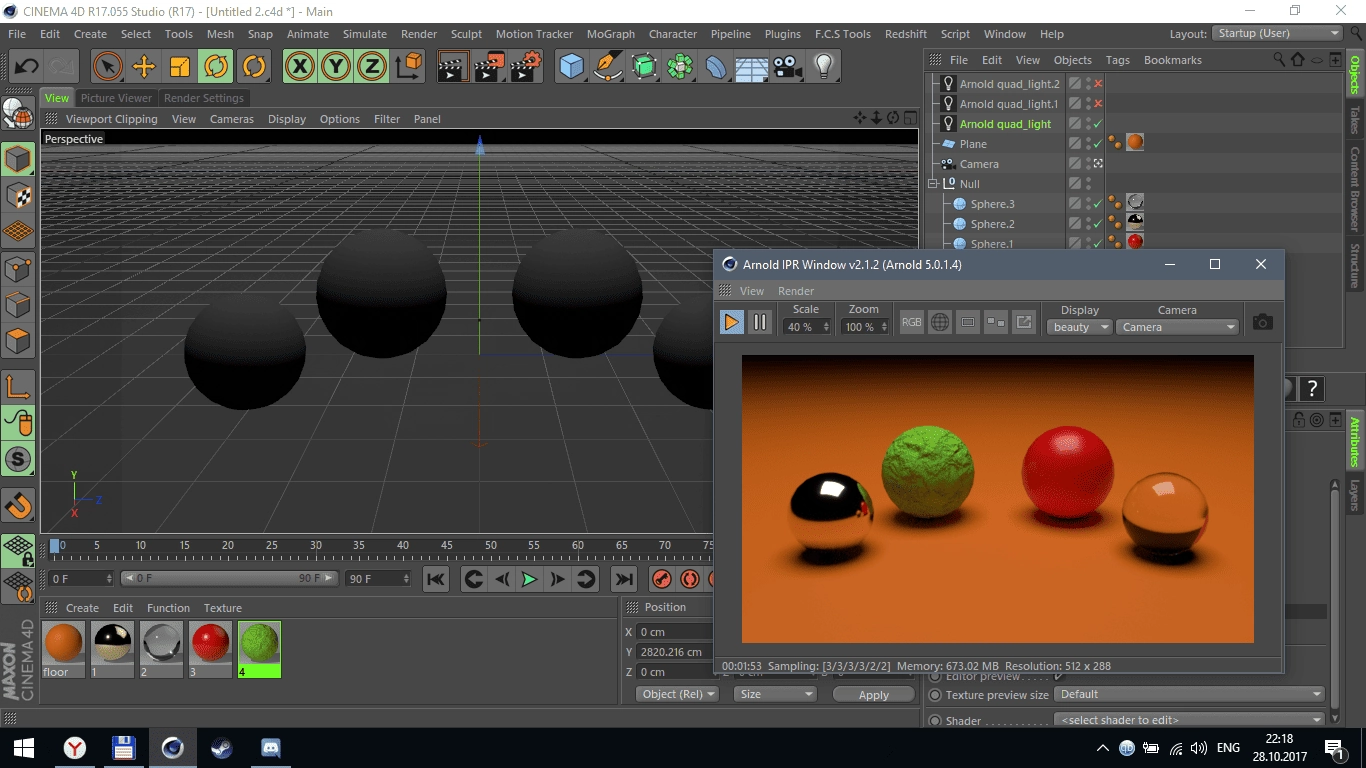
Task: Select the Camera object row
Action: coord(979,164)
